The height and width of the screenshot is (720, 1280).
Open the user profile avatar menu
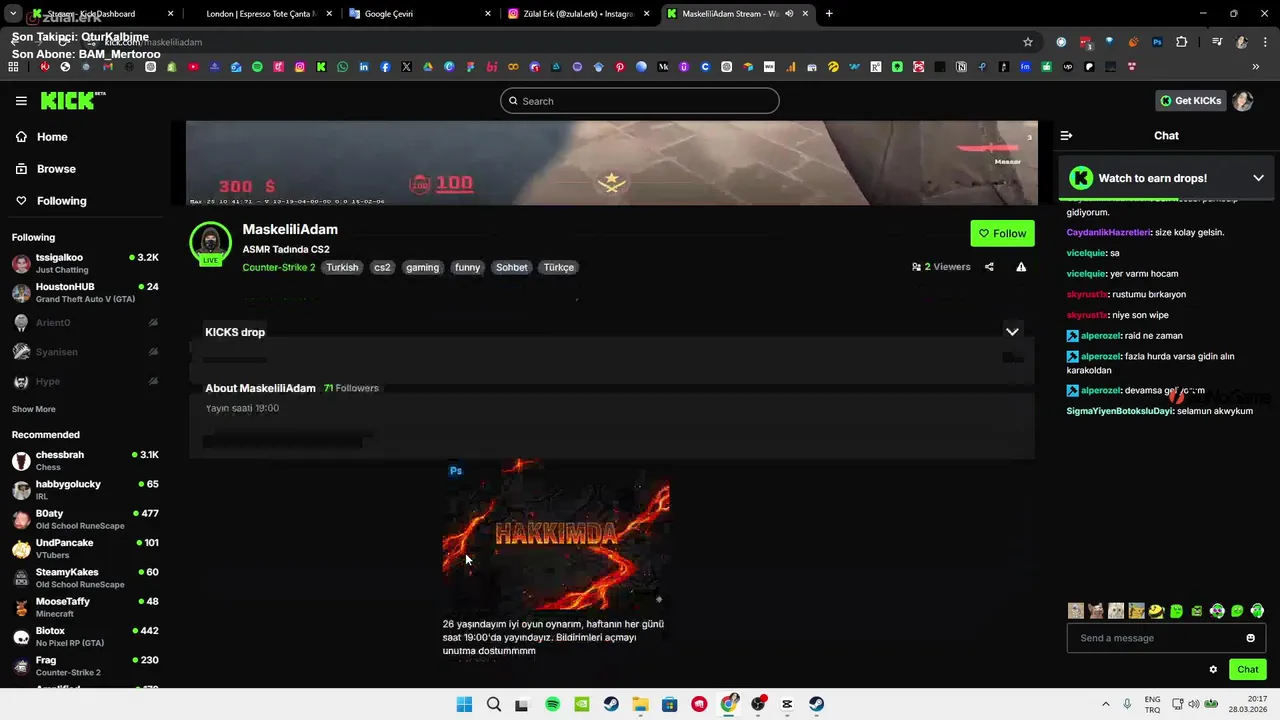tap(1243, 101)
